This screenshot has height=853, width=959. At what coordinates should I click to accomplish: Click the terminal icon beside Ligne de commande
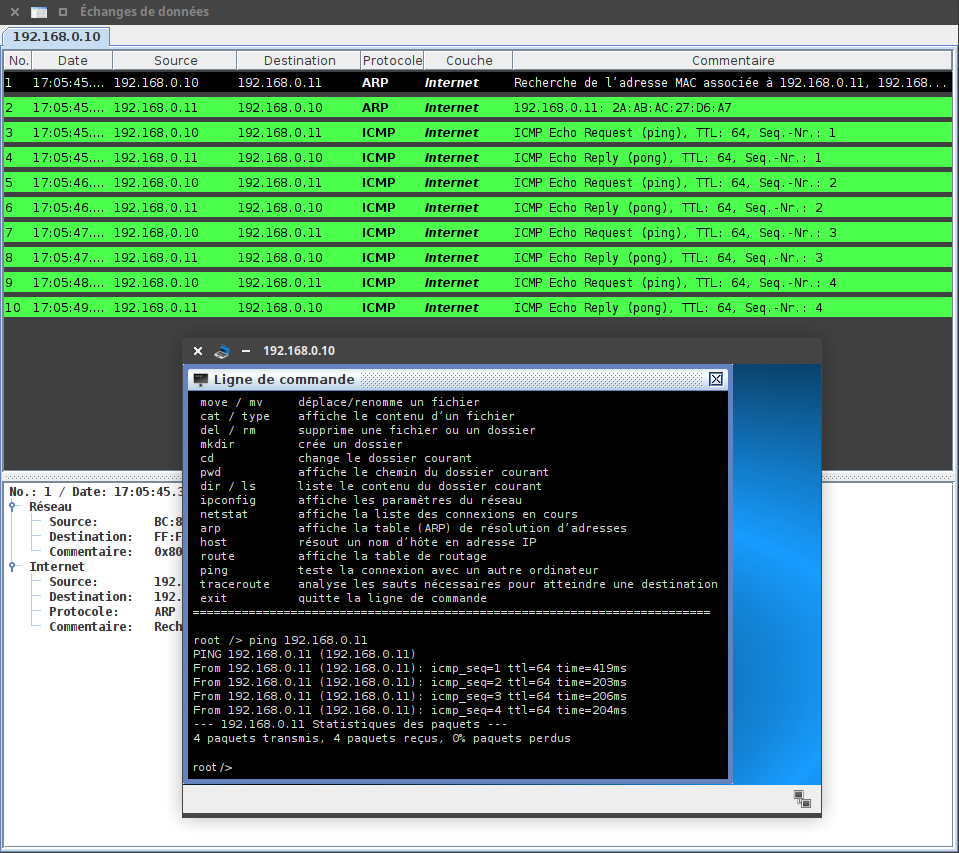[201, 380]
